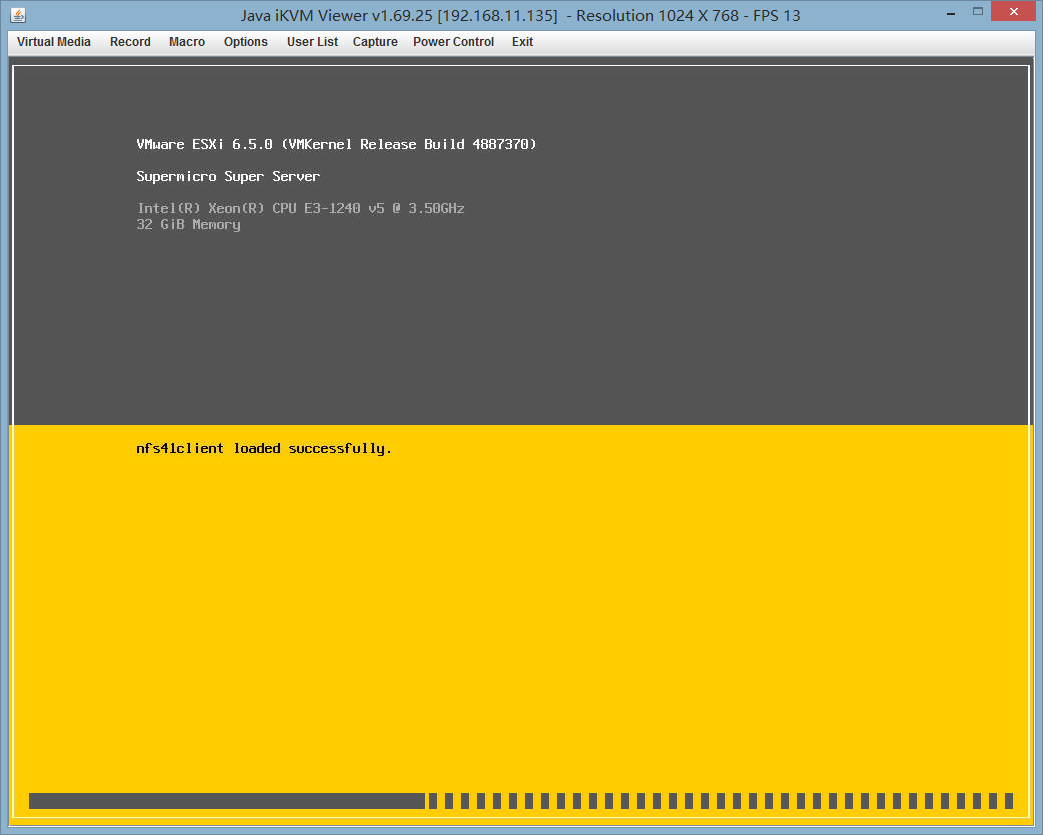
Task: Maximize the iKVM Viewer window
Action: point(977,11)
